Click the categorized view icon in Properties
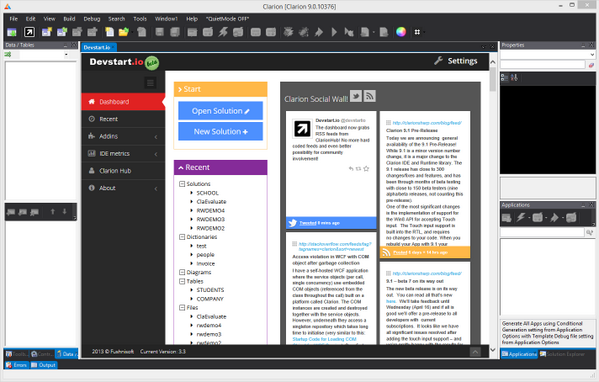This screenshot has height=382, width=599. coord(505,78)
